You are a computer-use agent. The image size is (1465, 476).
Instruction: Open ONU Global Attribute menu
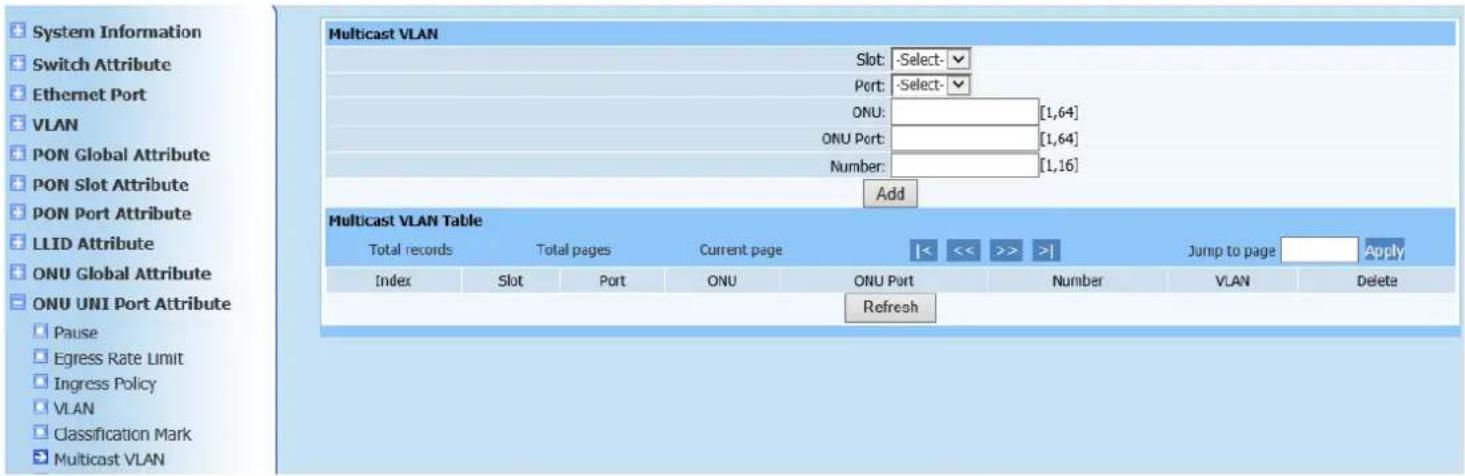(x=122, y=274)
